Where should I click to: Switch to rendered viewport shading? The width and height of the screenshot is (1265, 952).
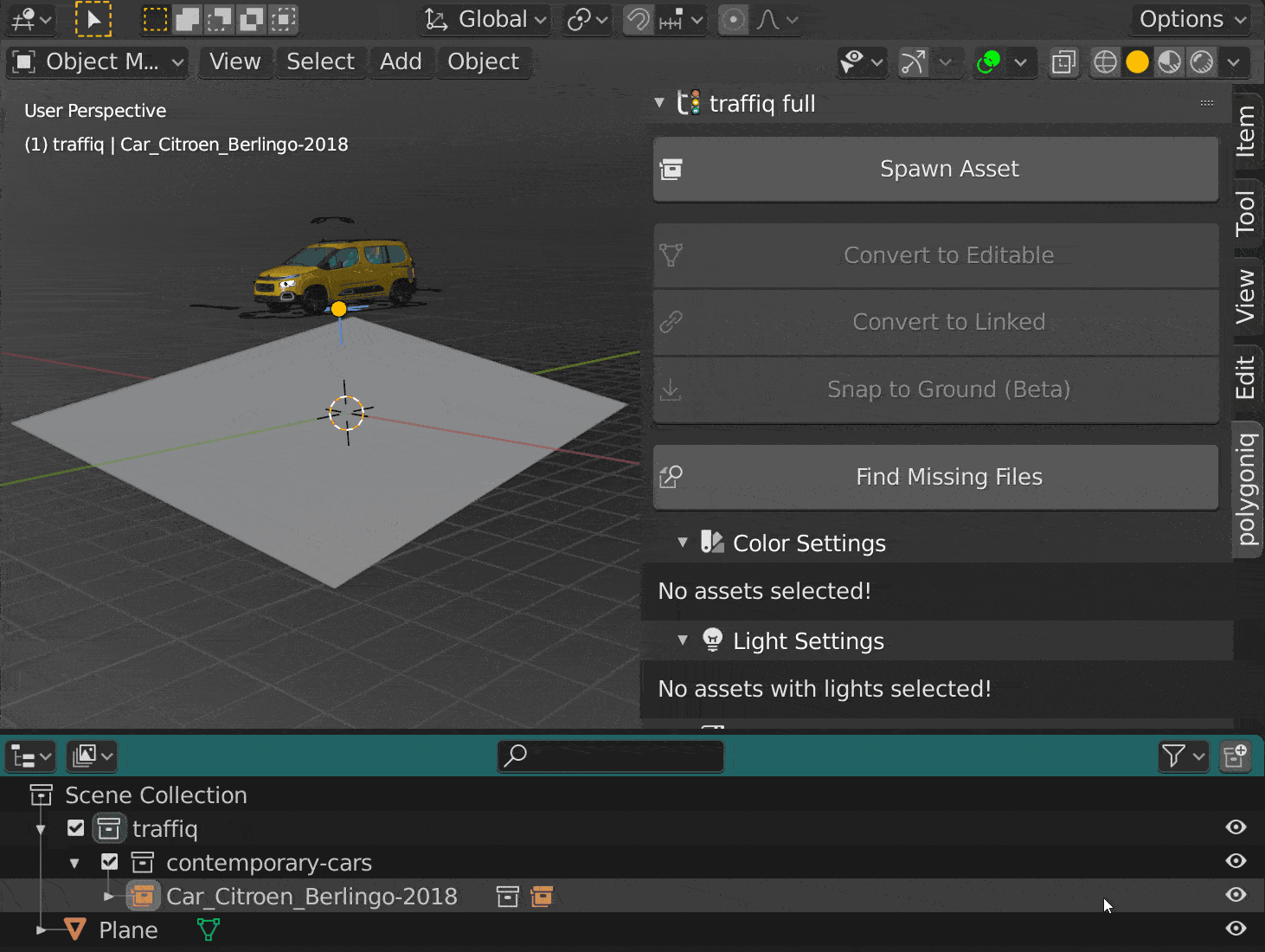click(x=1202, y=62)
